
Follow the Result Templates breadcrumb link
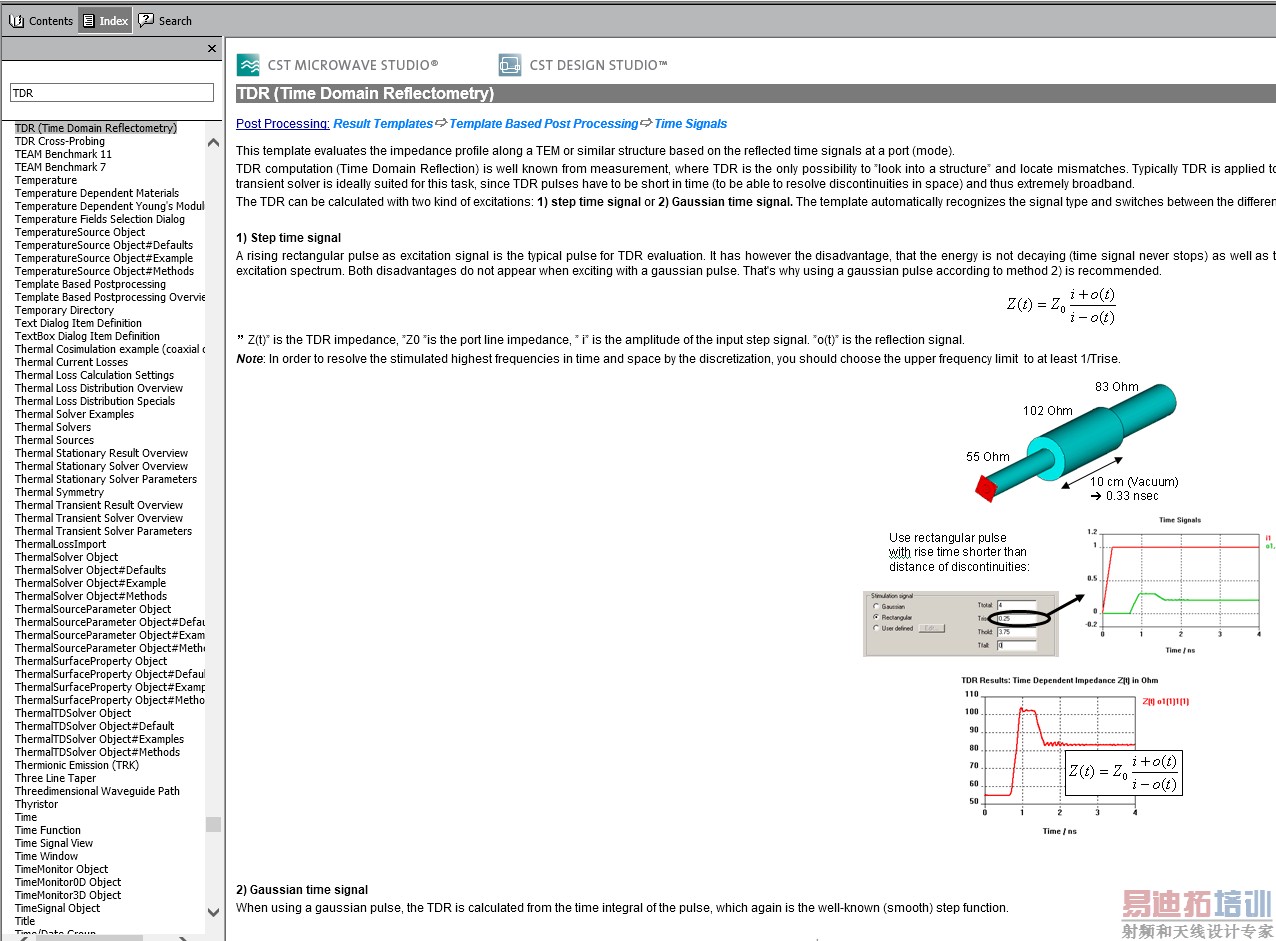tap(383, 124)
